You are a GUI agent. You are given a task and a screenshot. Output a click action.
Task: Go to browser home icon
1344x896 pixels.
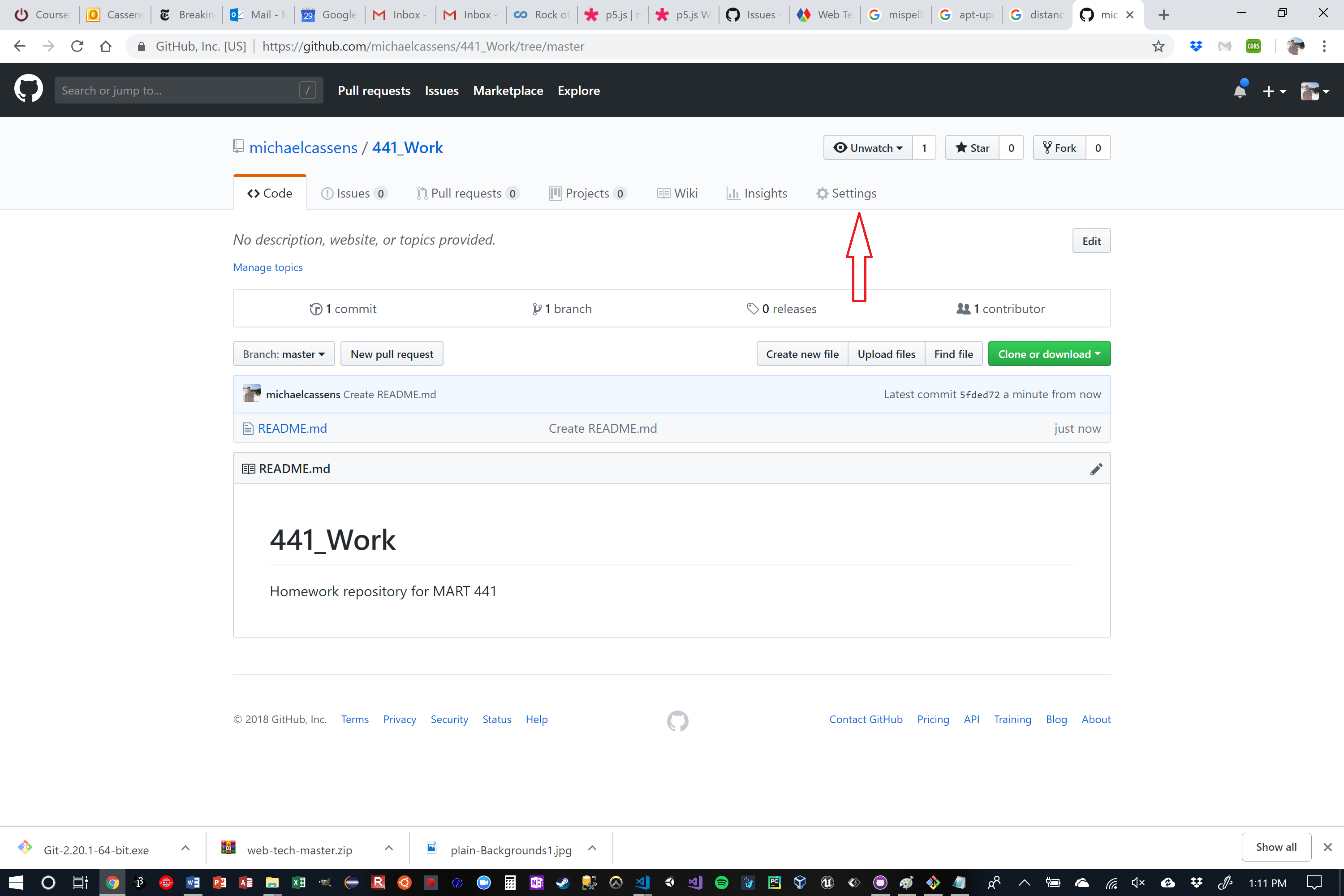pos(106,46)
